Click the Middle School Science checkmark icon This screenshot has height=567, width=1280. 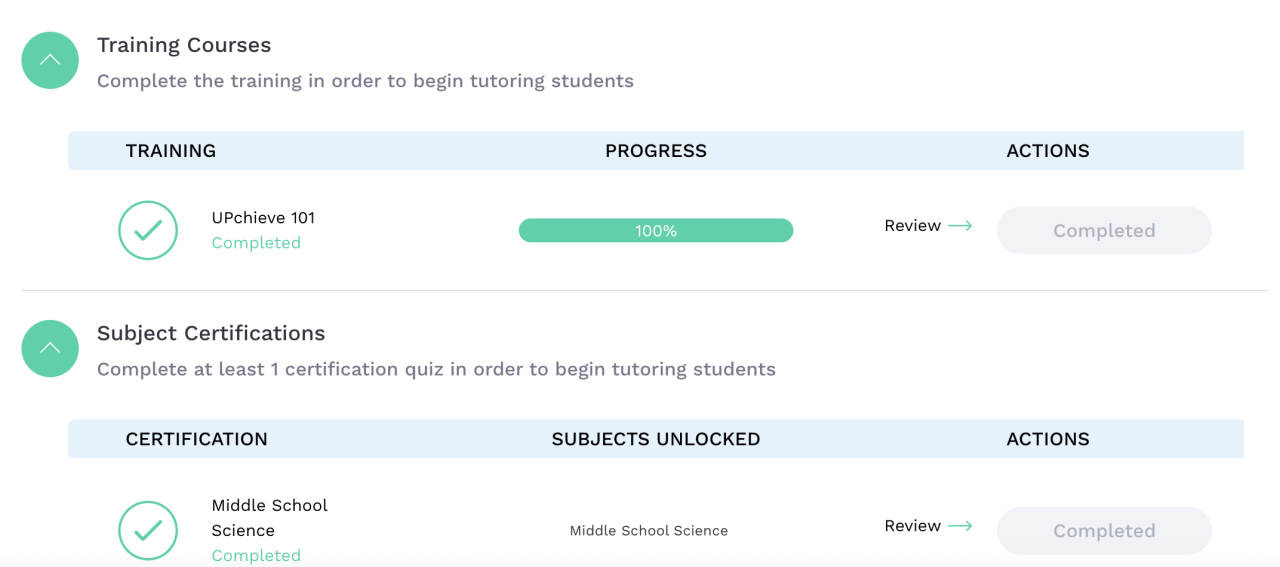148,531
